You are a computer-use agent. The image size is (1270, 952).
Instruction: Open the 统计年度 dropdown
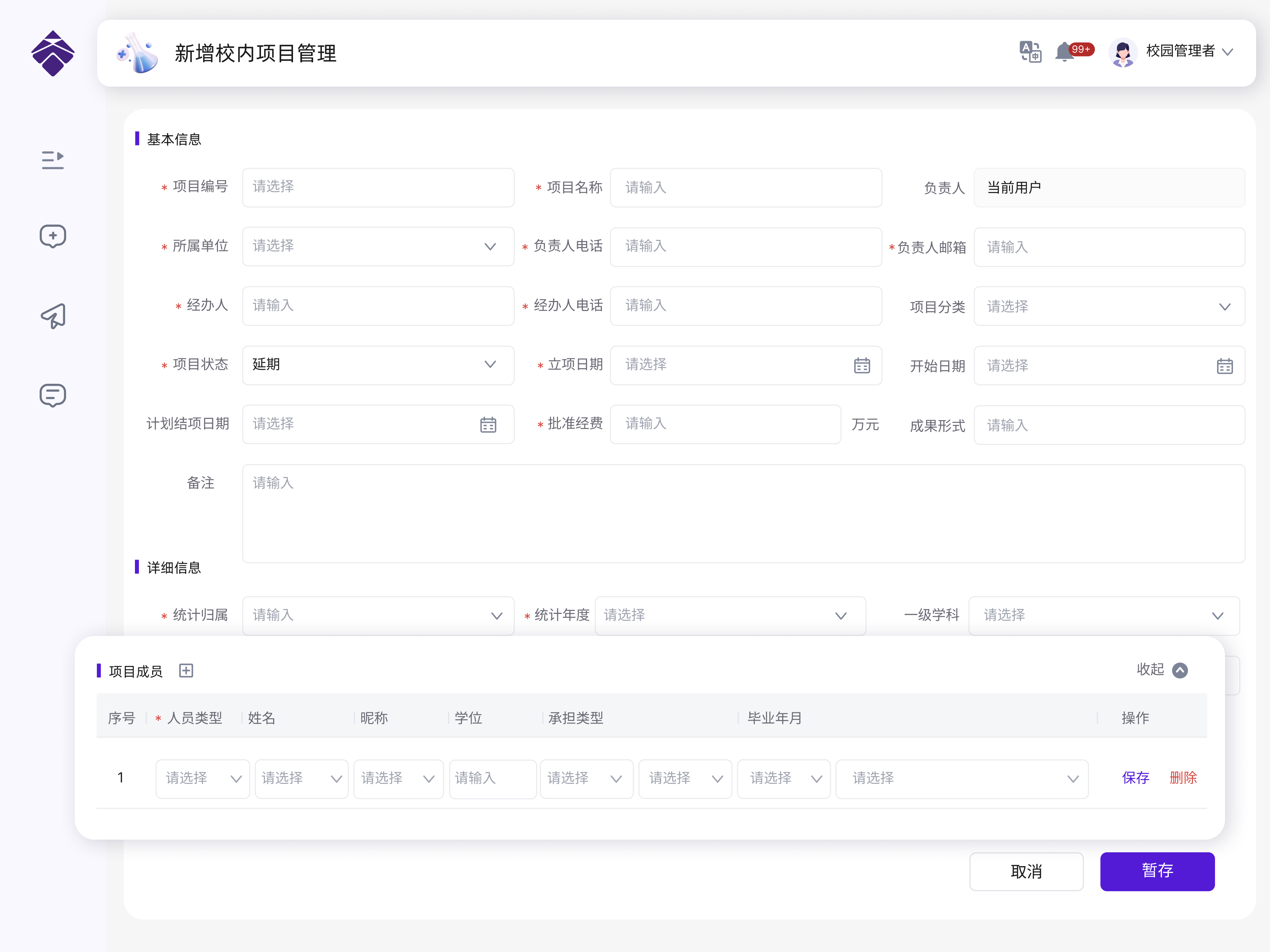[730, 616]
